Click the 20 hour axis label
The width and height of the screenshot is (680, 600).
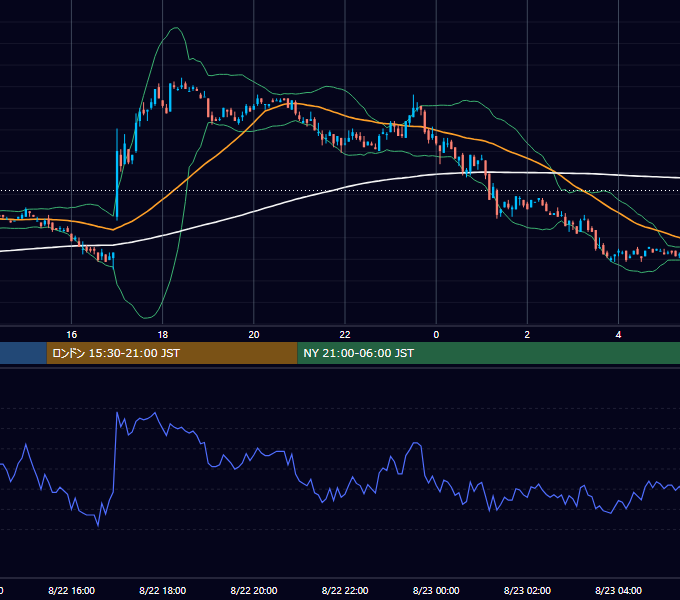254,335
